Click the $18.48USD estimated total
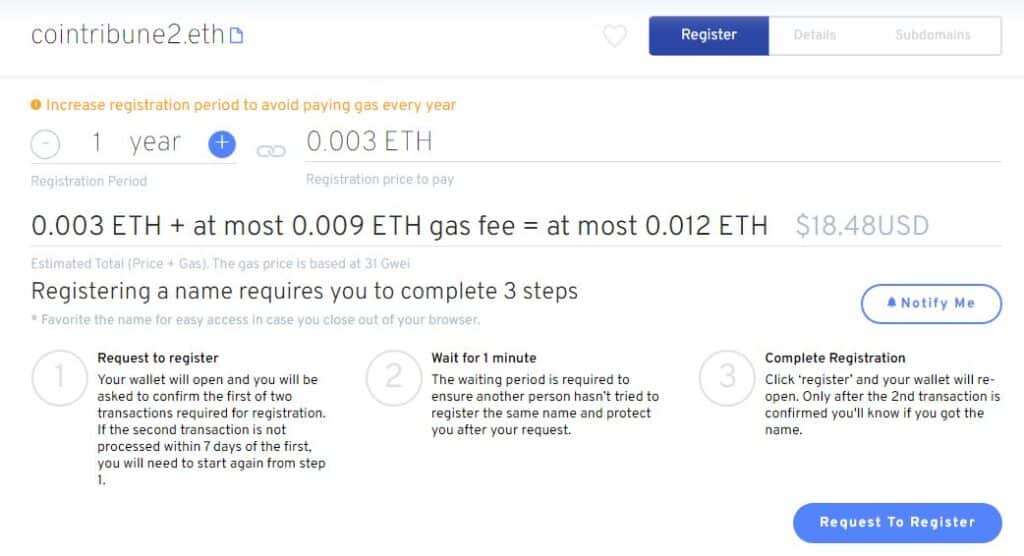Screen dimensions: 1024x556 coord(862,226)
